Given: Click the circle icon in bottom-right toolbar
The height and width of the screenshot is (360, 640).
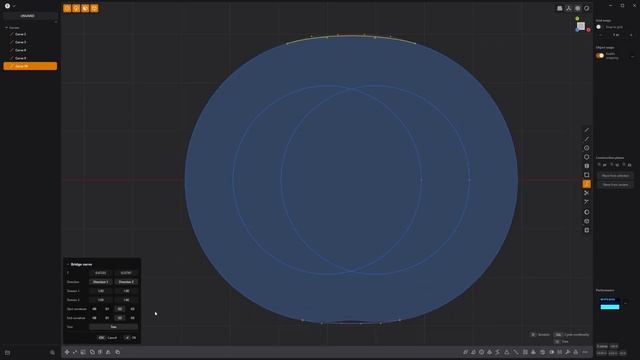Looking at the screenshot, I should click(x=482, y=352).
